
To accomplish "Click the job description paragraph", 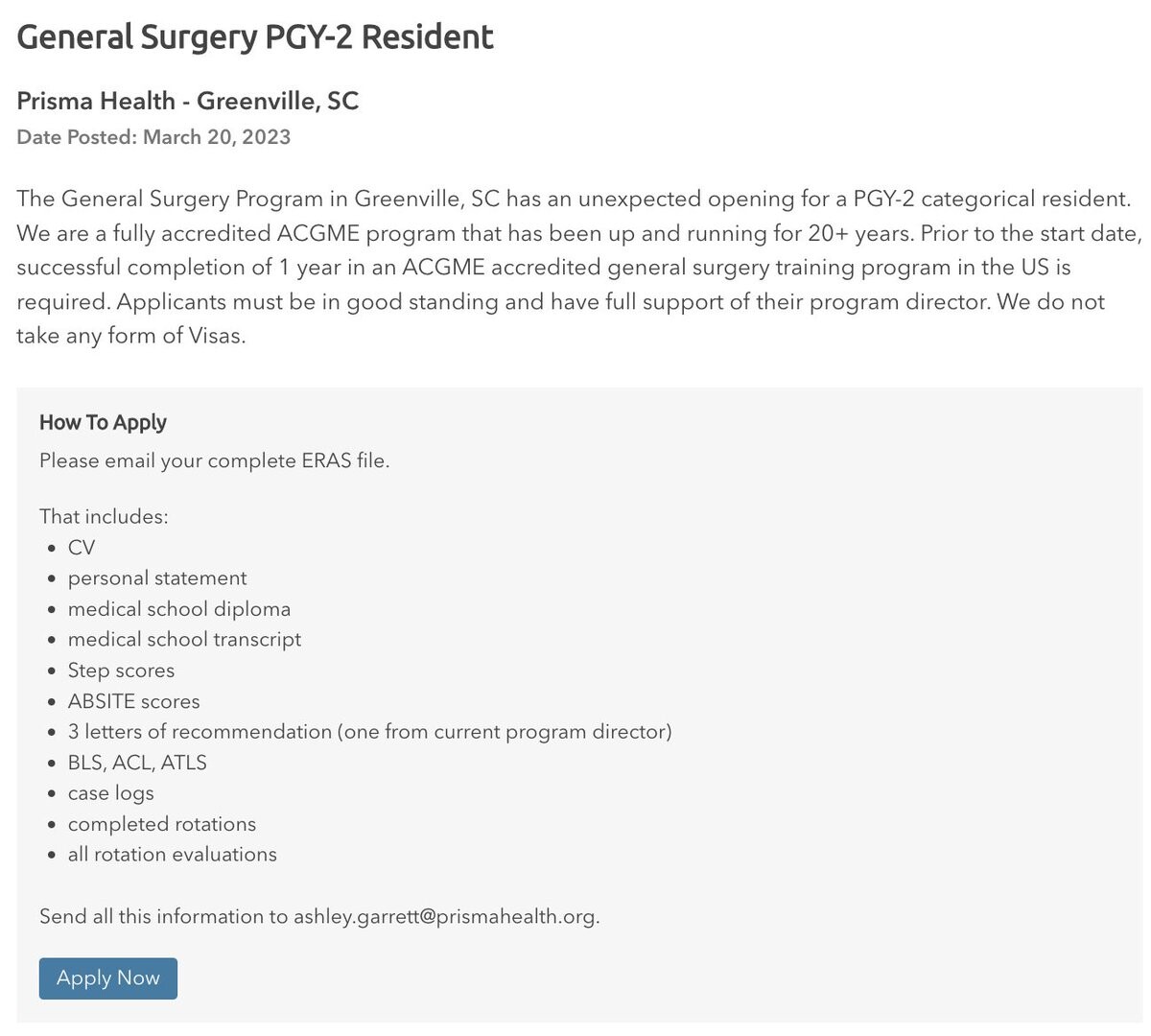I will coord(575,268).
